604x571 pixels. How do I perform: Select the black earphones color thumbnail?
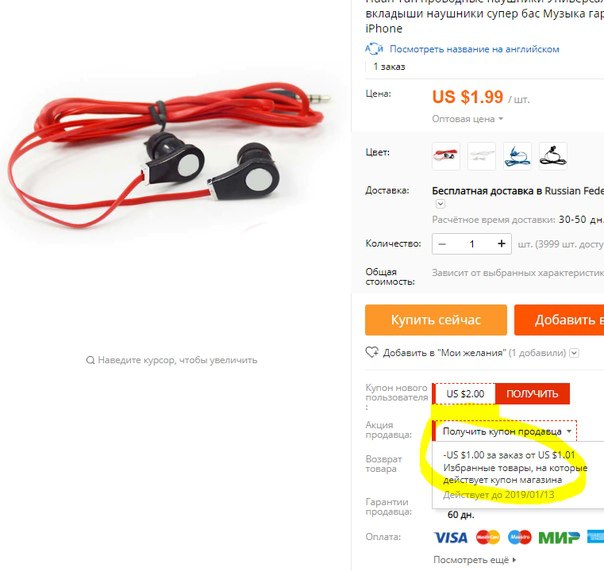tap(553, 156)
